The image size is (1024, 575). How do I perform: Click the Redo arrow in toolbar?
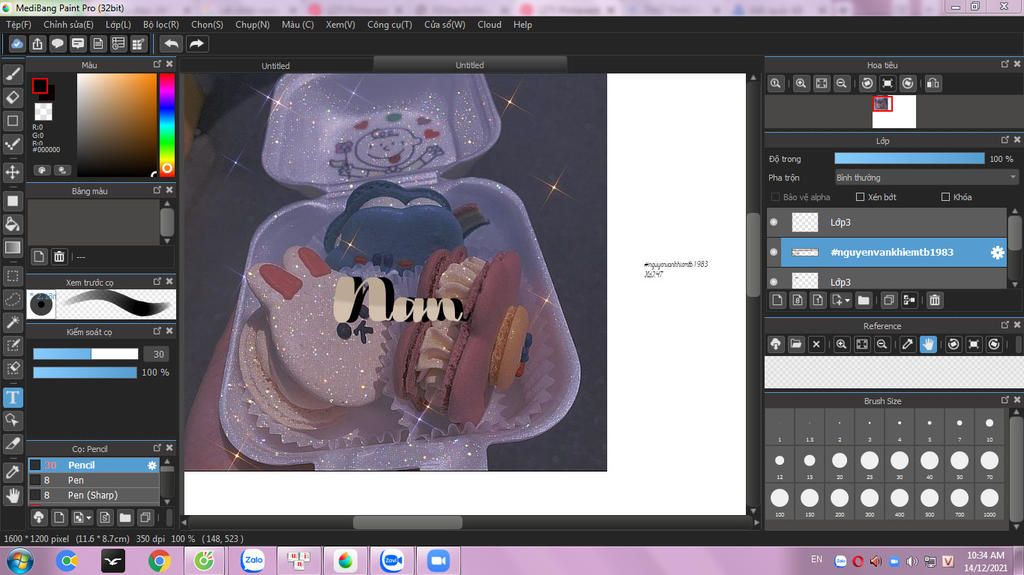pyautogui.click(x=196, y=44)
